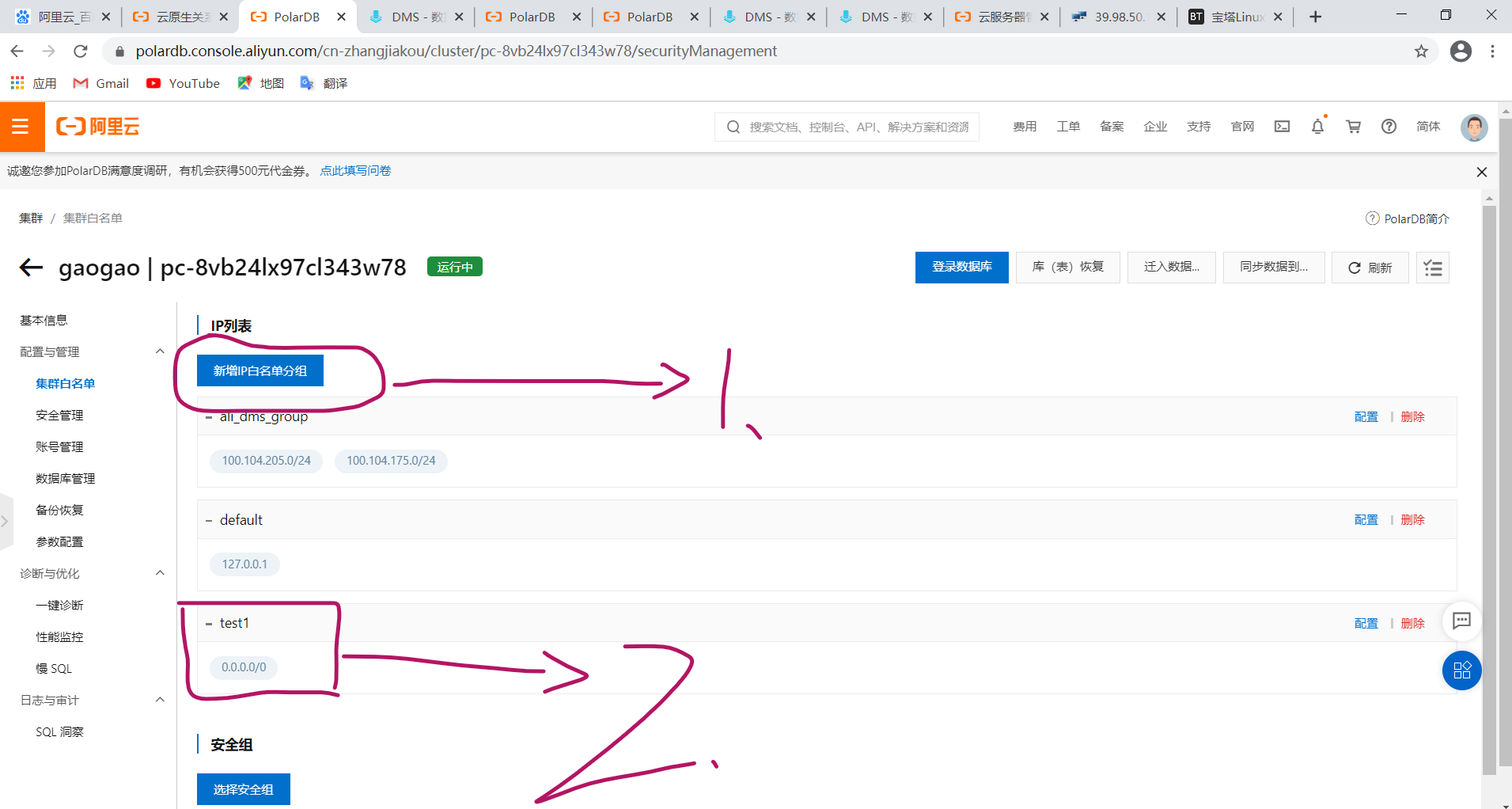The image size is (1512, 809).
Task: Go back with the cluster back arrow
Action: coord(31,268)
